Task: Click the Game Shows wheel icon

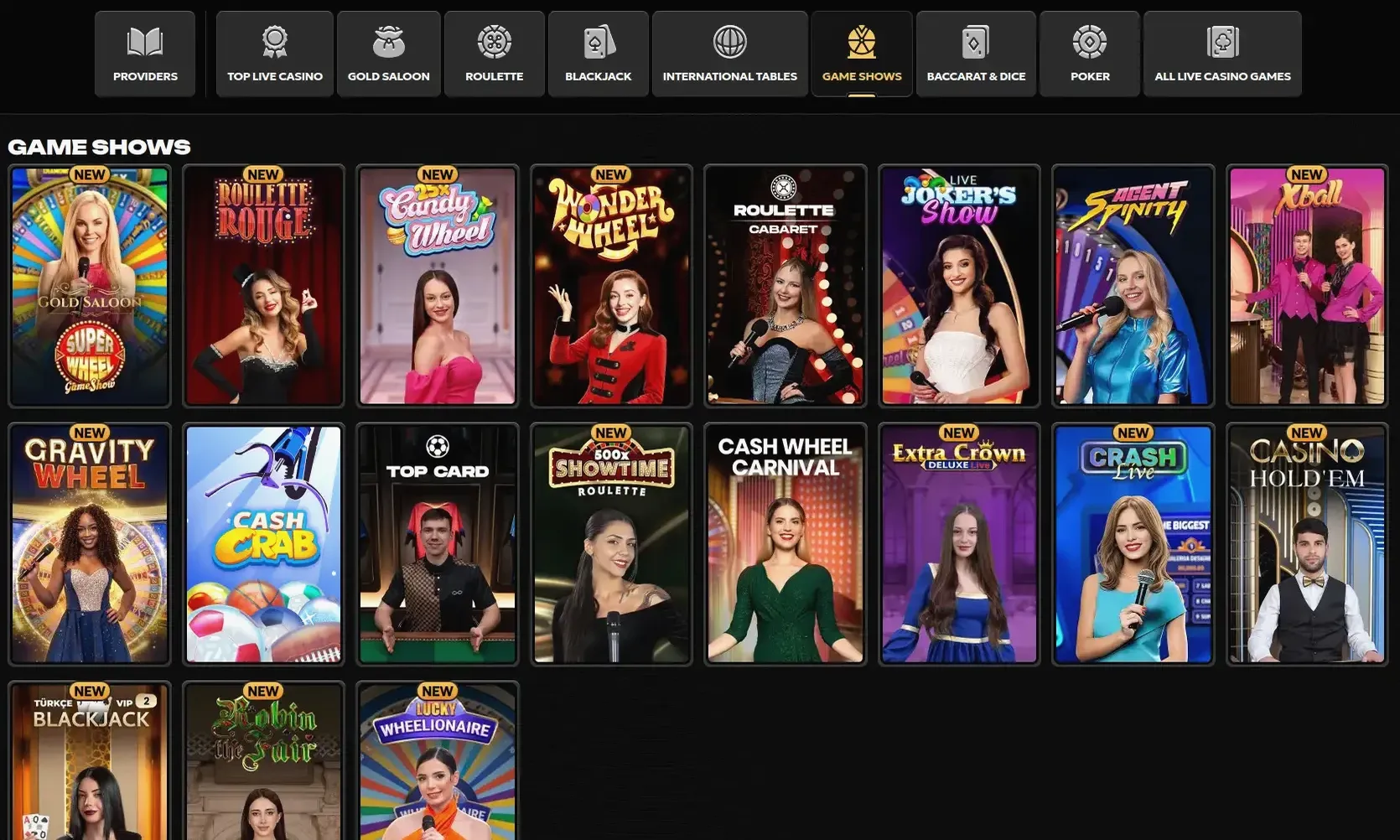Action: pos(862,41)
